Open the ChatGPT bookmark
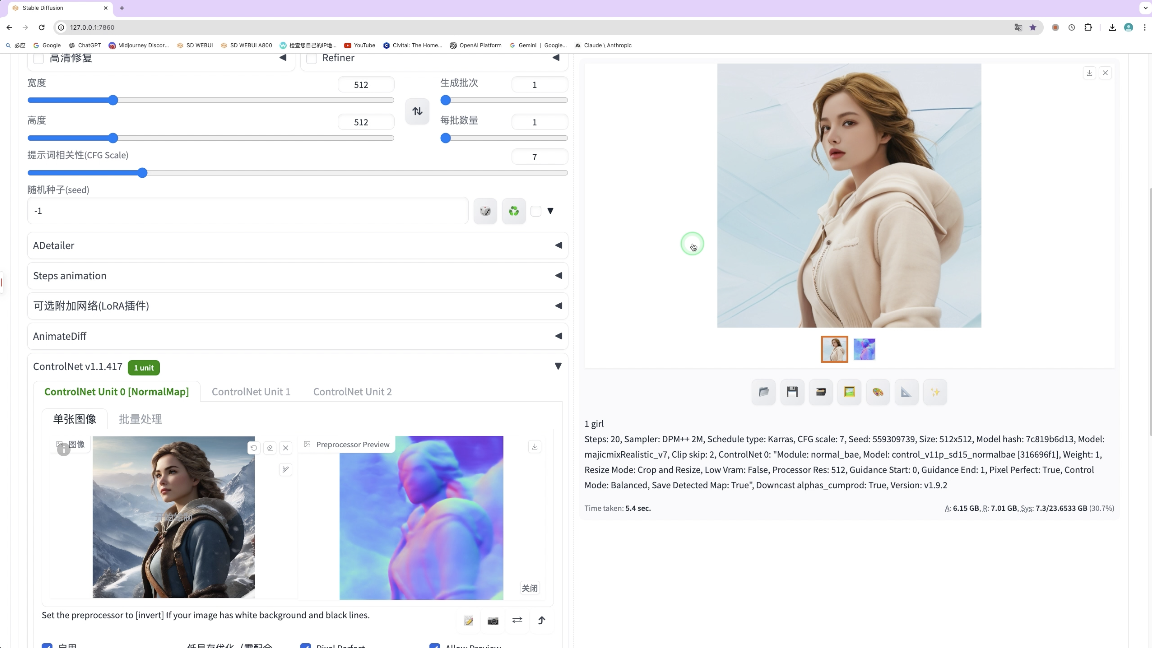Image resolution: width=1152 pixels, height=648 pixels. coord(84,45)
